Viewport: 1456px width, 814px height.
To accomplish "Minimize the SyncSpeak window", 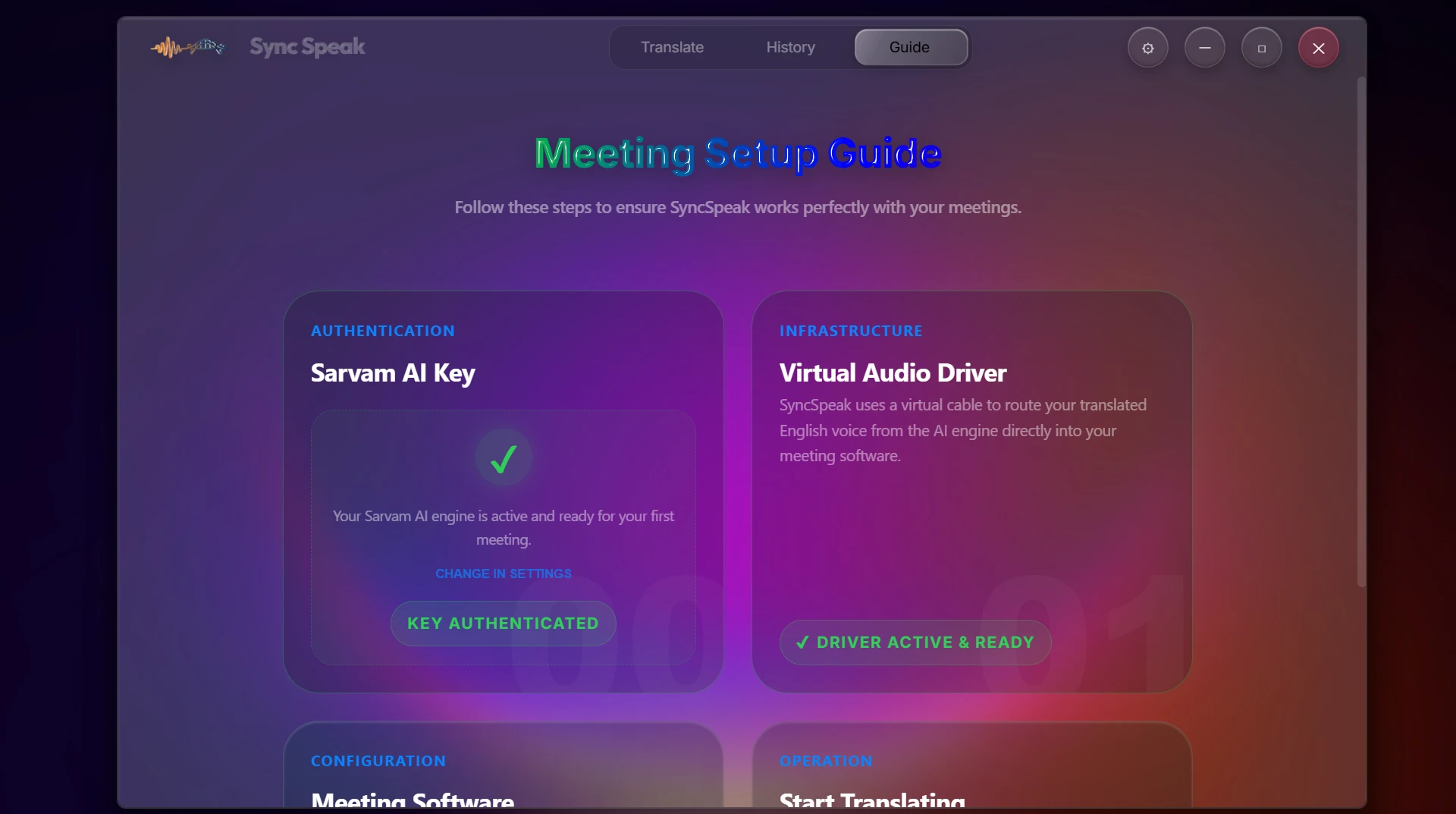I will (1205, 48).
